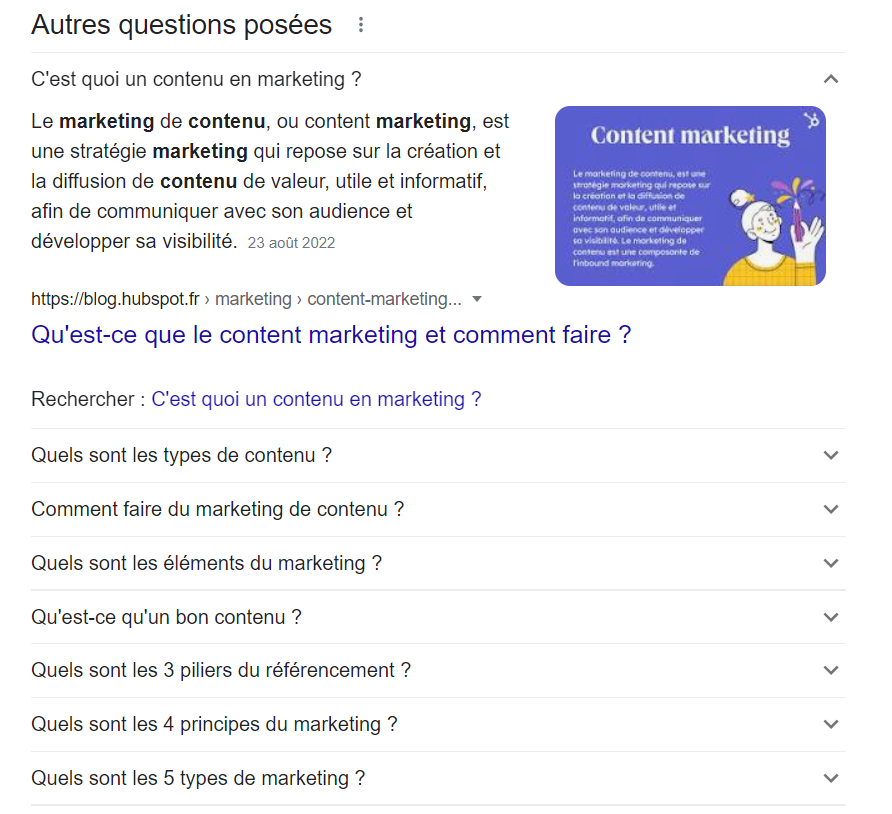Open the three-dot options menu for Autres questions posées
892x814 pixels.
[x=360, y=25]
